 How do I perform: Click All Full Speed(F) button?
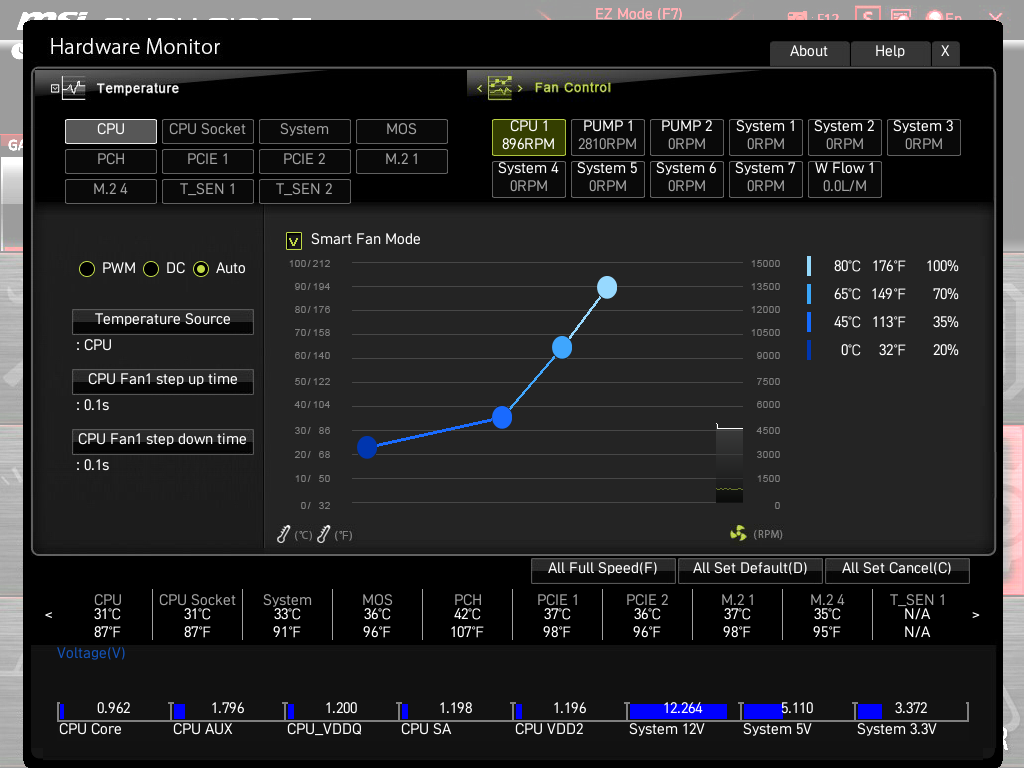click(603, 569)
